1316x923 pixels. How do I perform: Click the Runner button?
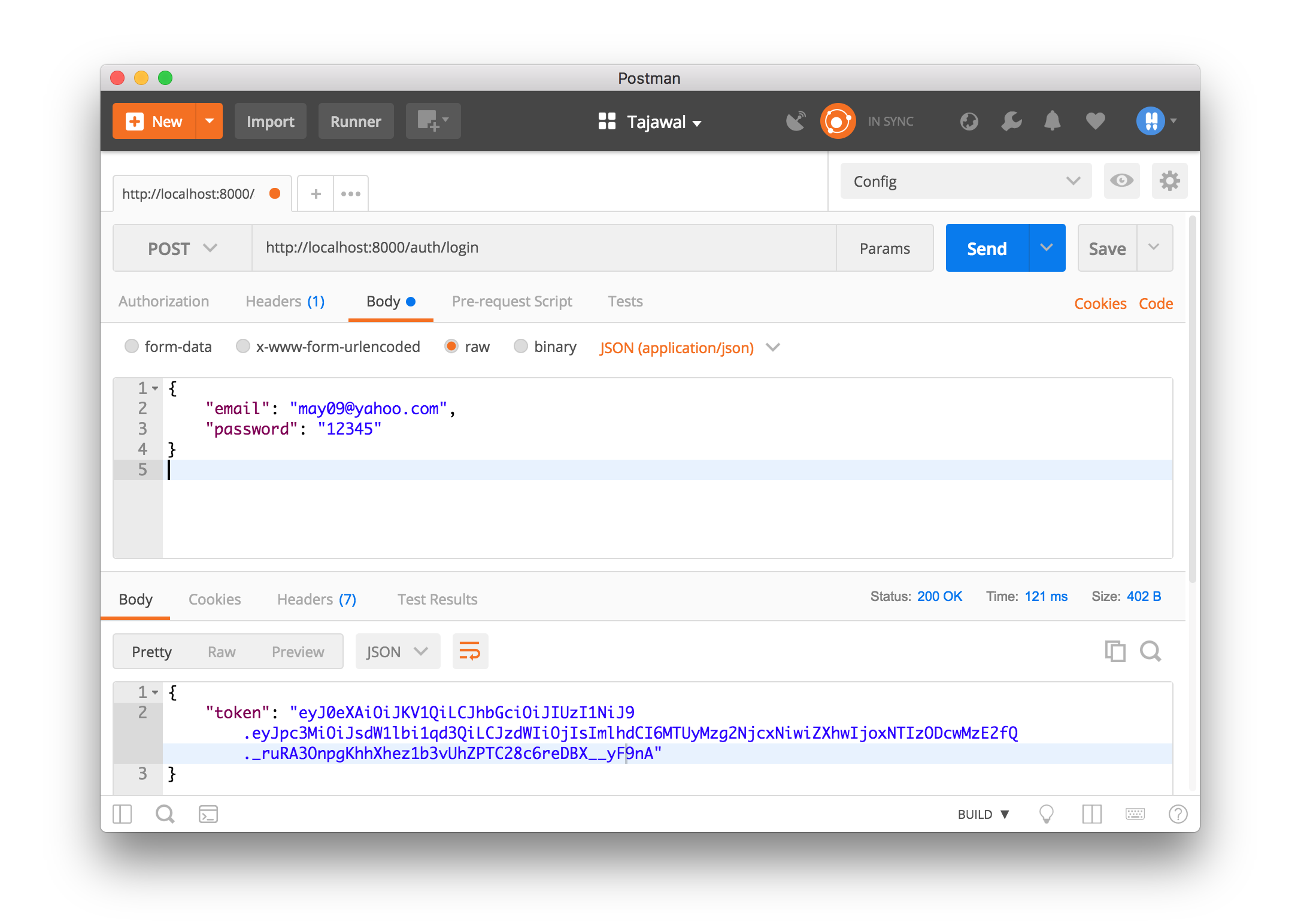[356, 121]
